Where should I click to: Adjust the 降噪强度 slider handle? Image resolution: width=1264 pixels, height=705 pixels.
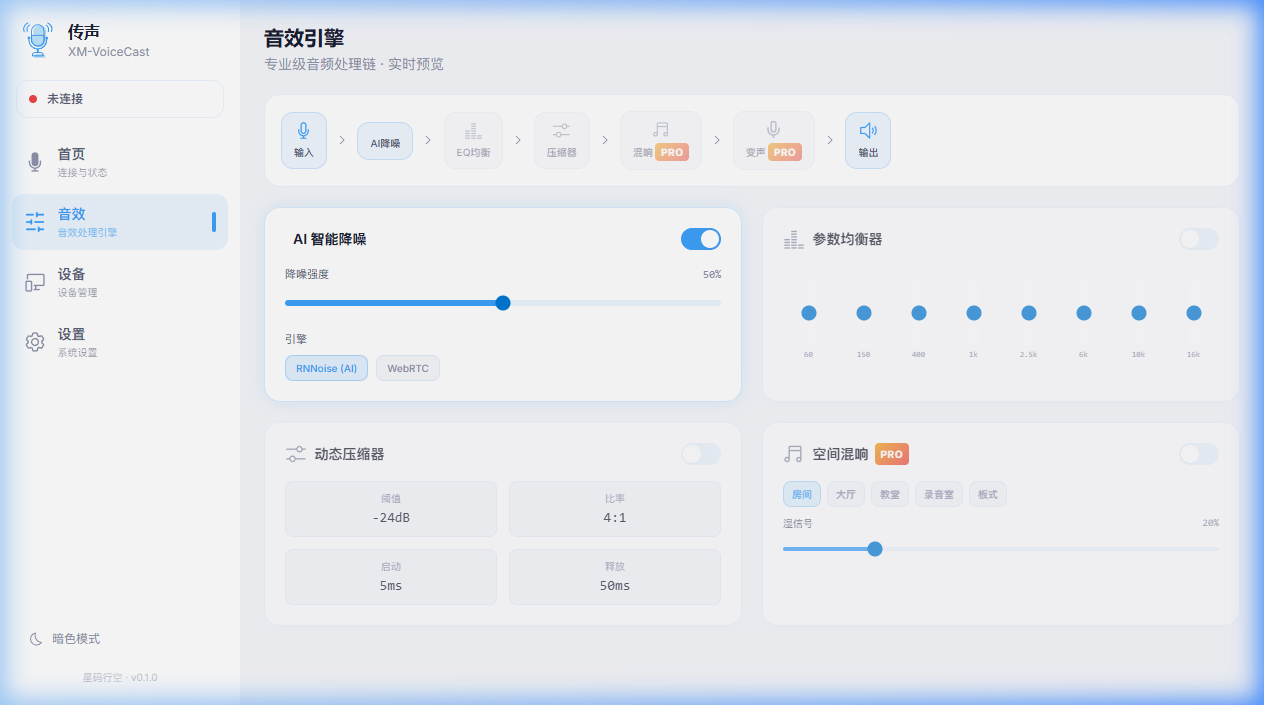click(503, 303)
